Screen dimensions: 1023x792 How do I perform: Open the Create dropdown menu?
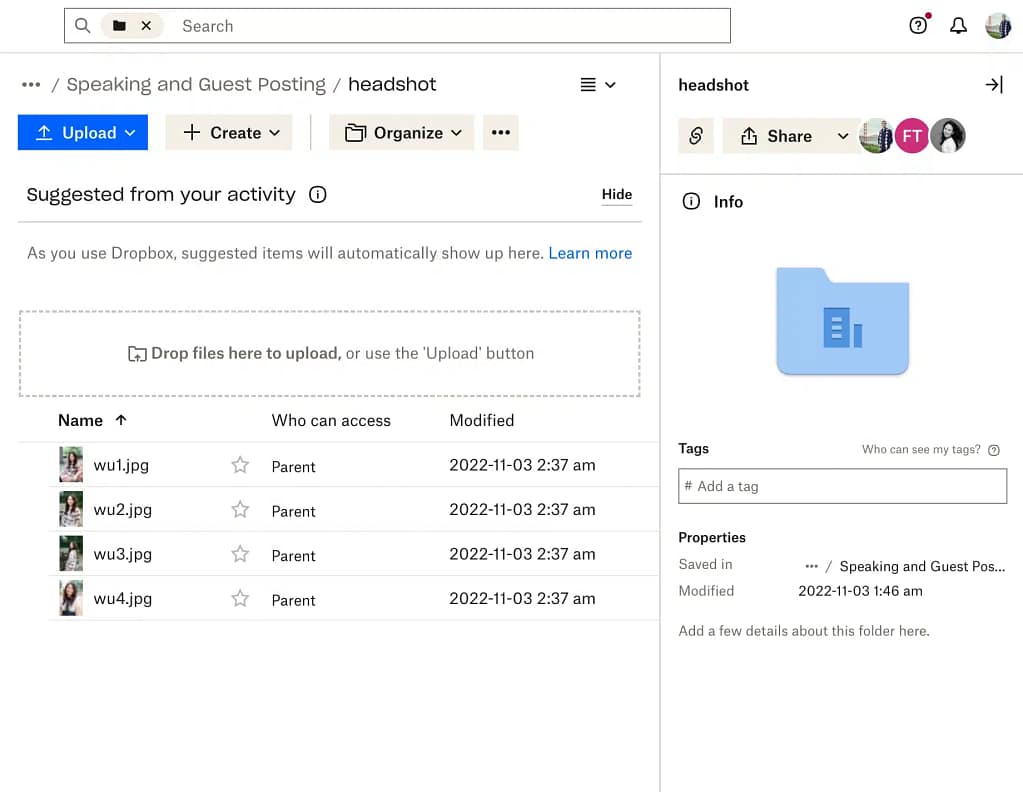point(229,133)
